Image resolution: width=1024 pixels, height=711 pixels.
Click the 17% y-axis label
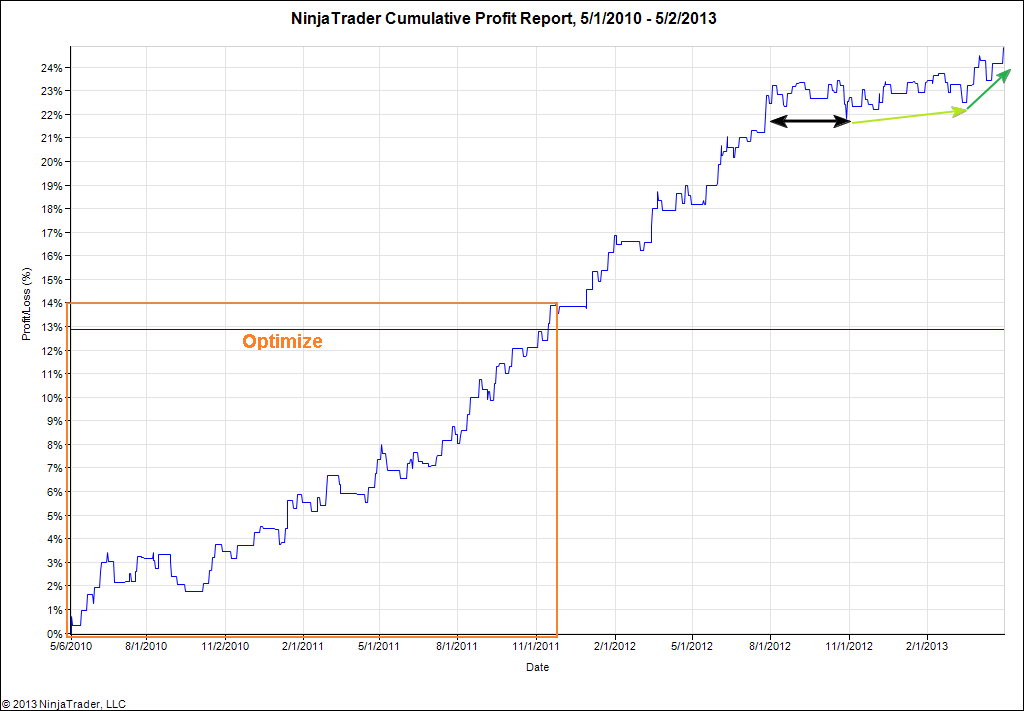[x=52, y=232]
